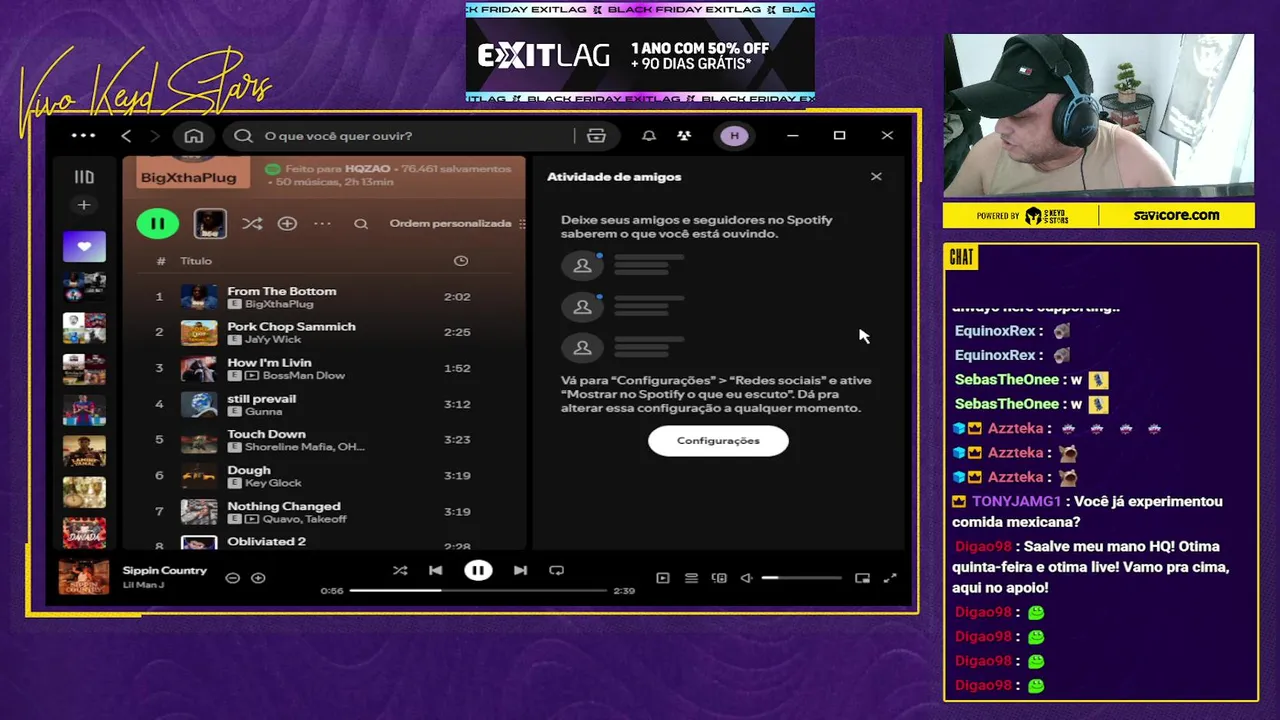This screenshot has width=1280, height=720.
Task: Open artist link BossMan Dlow
Action: click(304, 376)
